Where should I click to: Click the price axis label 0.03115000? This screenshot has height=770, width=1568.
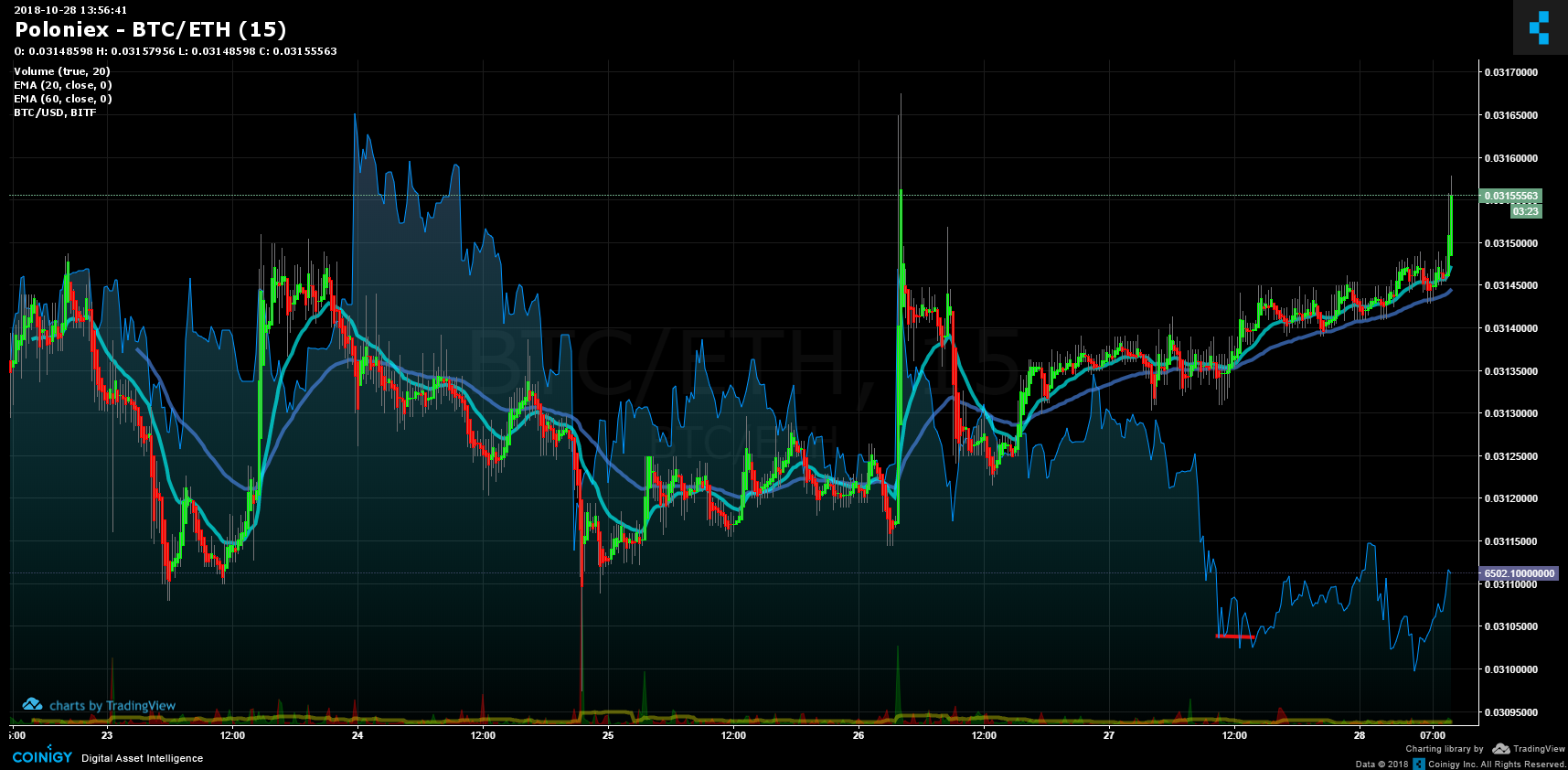(x=1511, y=541)
